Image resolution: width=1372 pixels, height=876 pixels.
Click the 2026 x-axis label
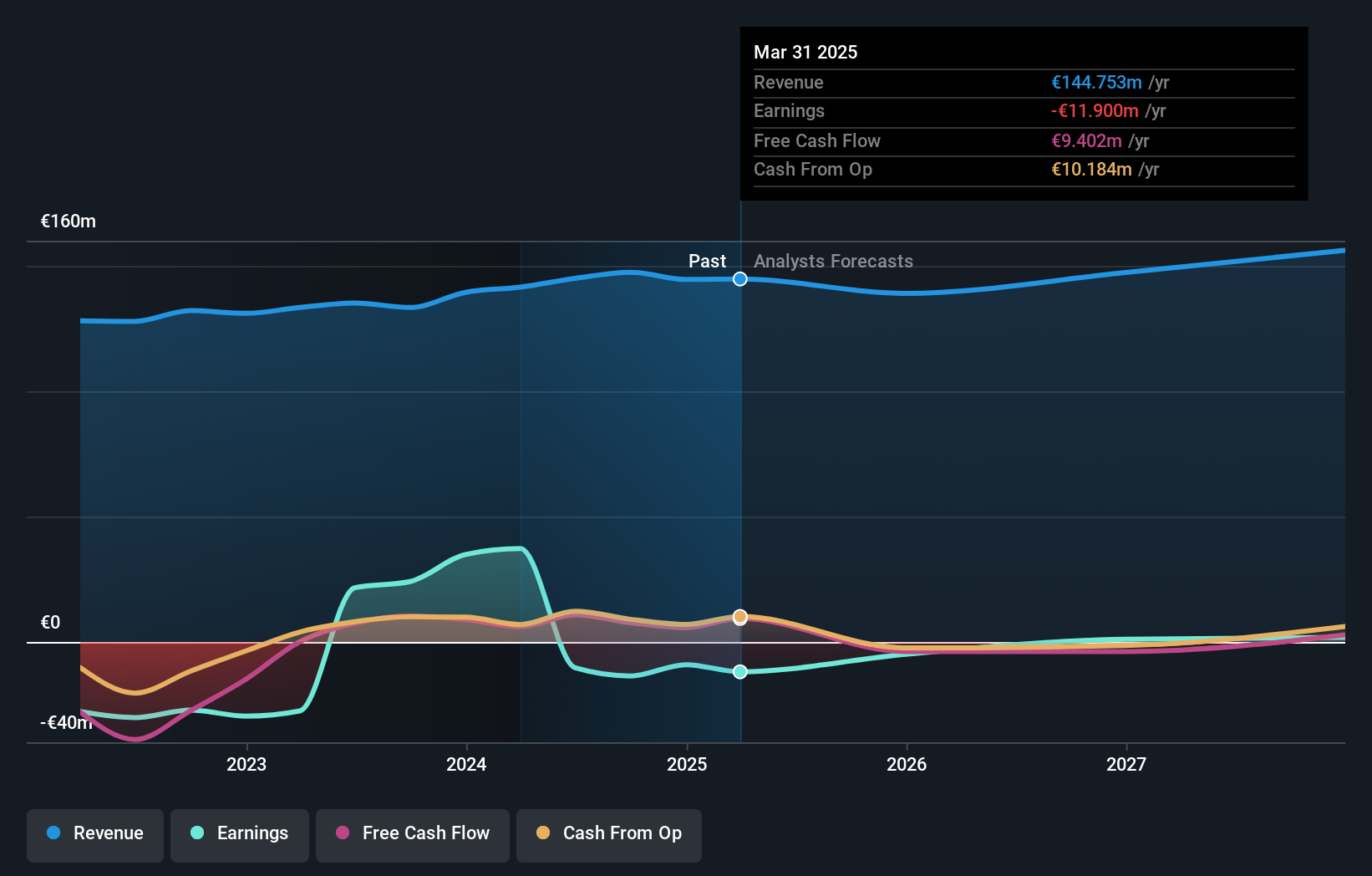pos(907,764)
